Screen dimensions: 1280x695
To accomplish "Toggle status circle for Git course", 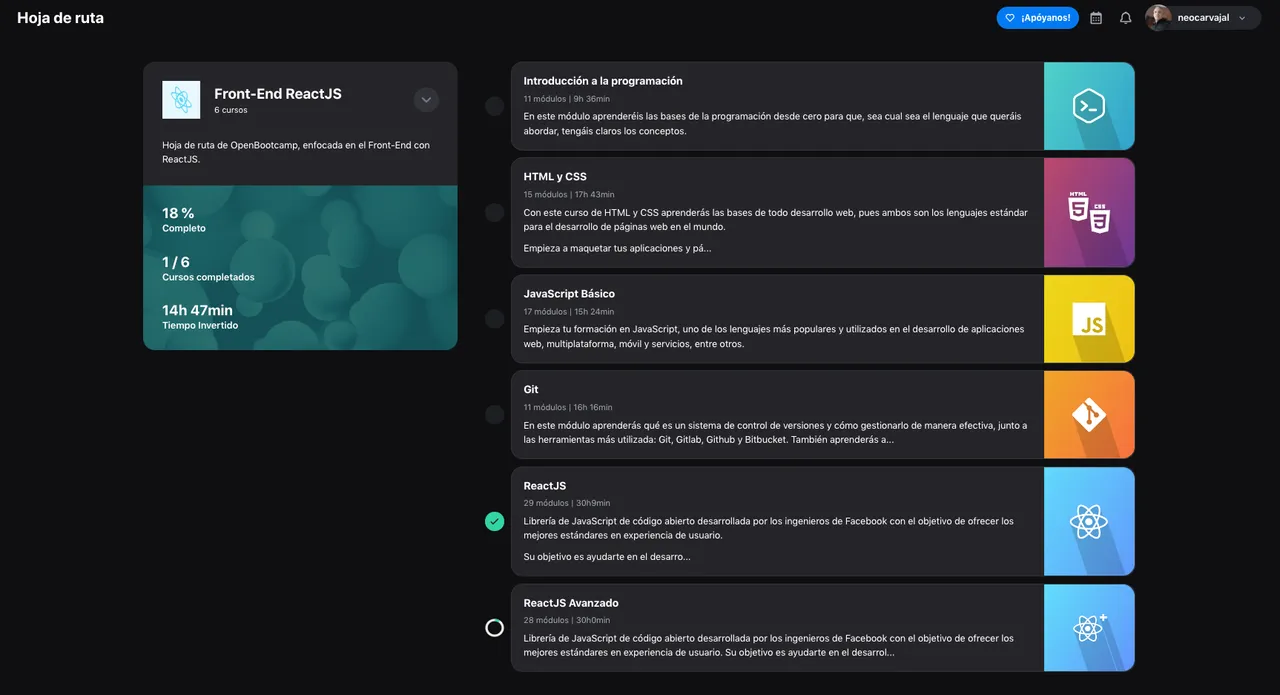I will pyautogui.click(x=494, y=415).
